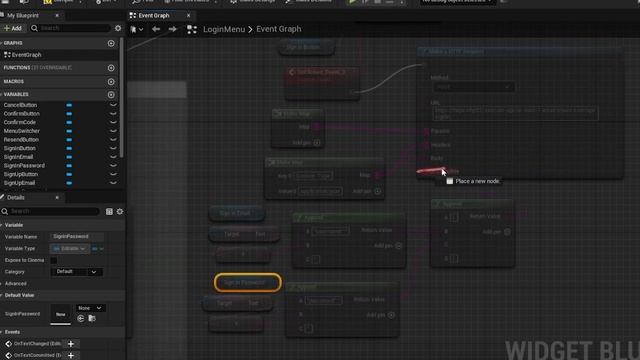
Task: Toggle SignInEmail visibility eye
Action: pyautogui.click(x=113, y=157)
